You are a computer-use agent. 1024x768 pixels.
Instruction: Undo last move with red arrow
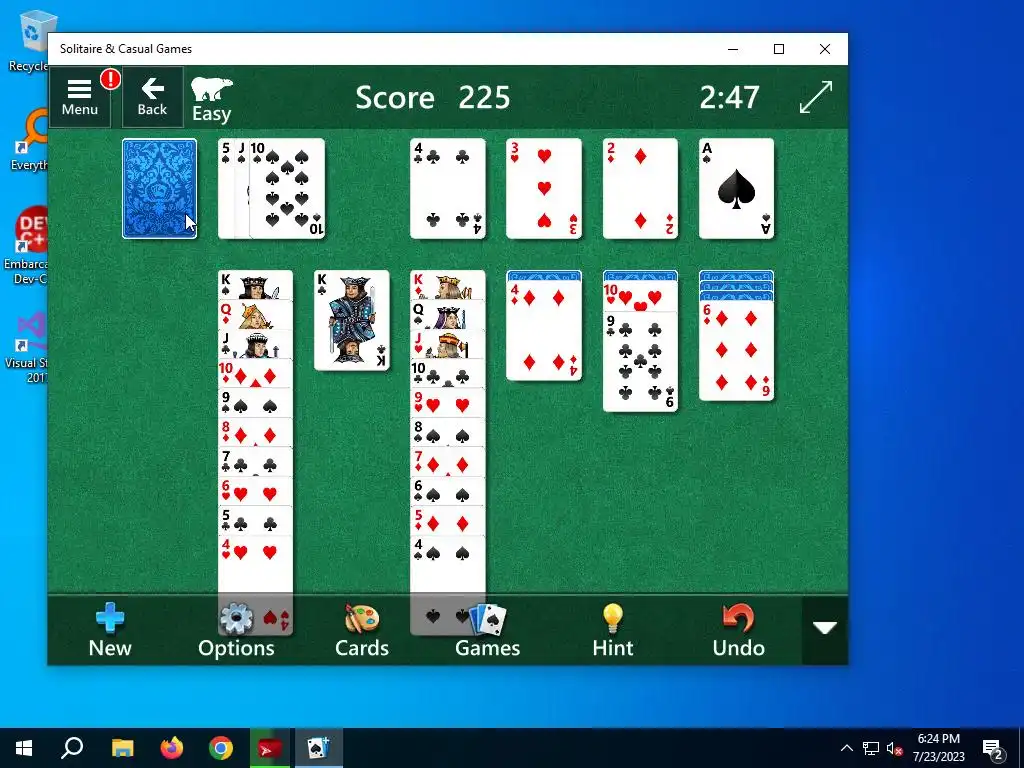[x=739, y=630]
